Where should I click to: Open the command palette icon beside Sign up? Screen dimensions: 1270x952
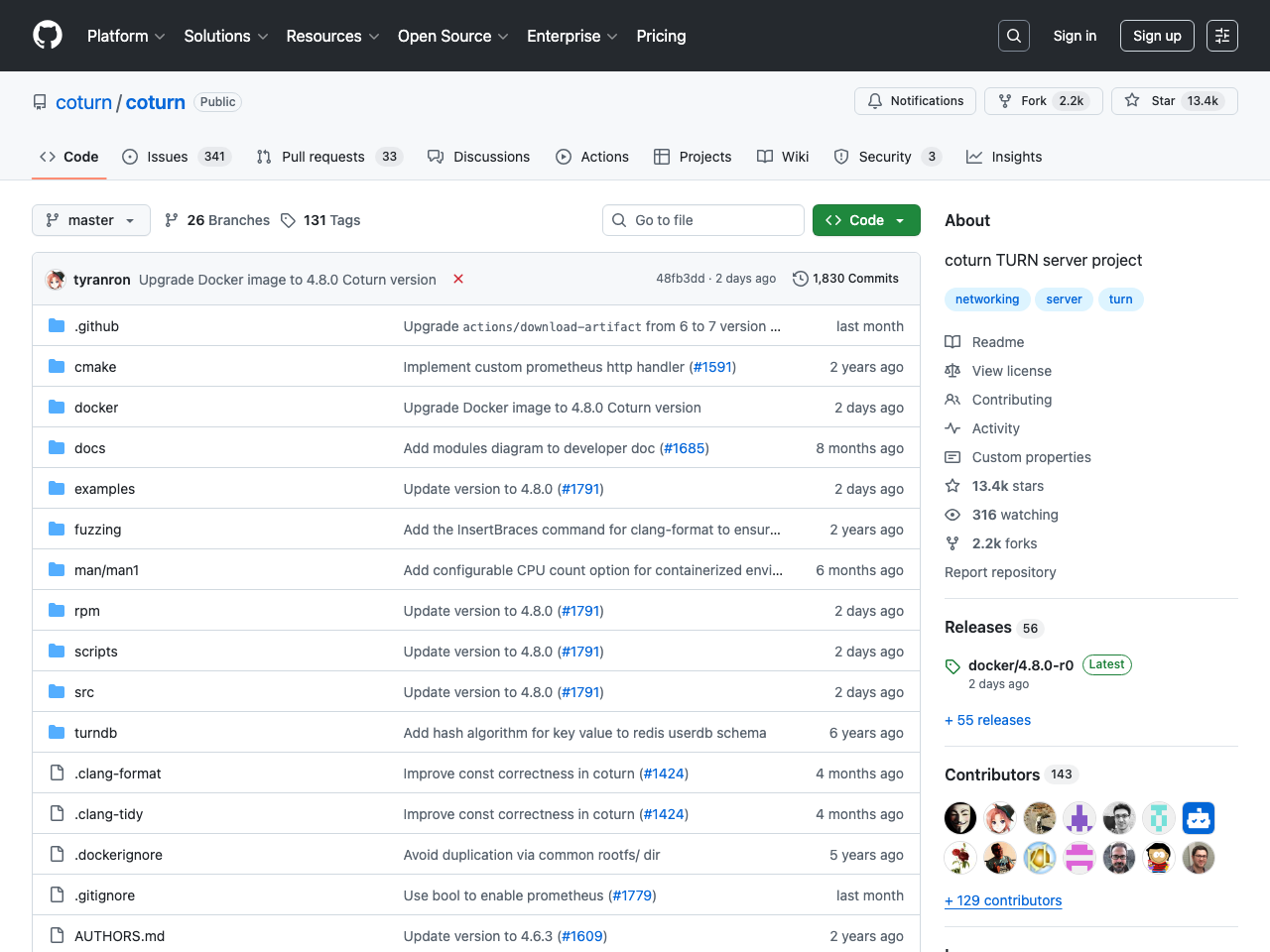(1221, 35)
